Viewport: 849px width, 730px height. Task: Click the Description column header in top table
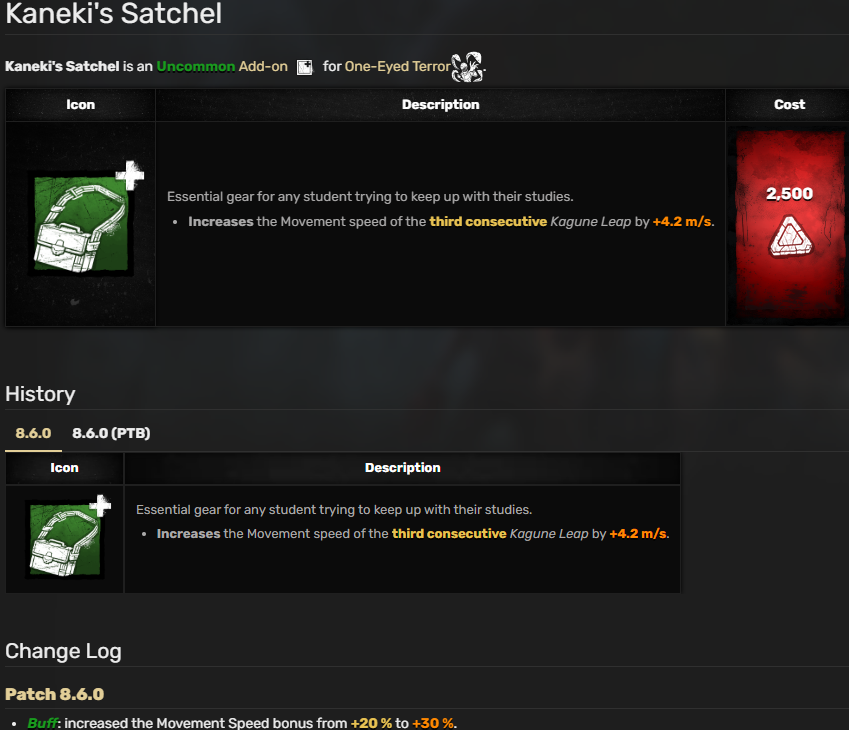click(x=440, y=105)
